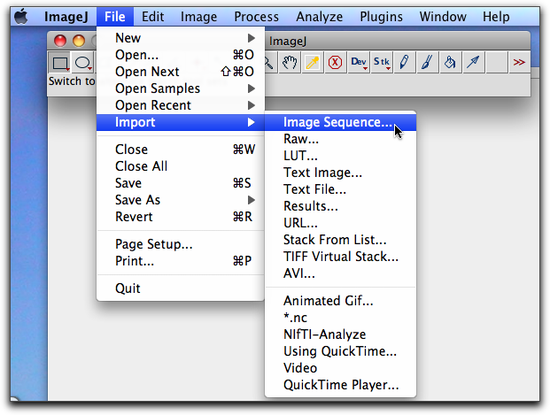Click the empty tool slot in the toolbar

coord(496,62)
